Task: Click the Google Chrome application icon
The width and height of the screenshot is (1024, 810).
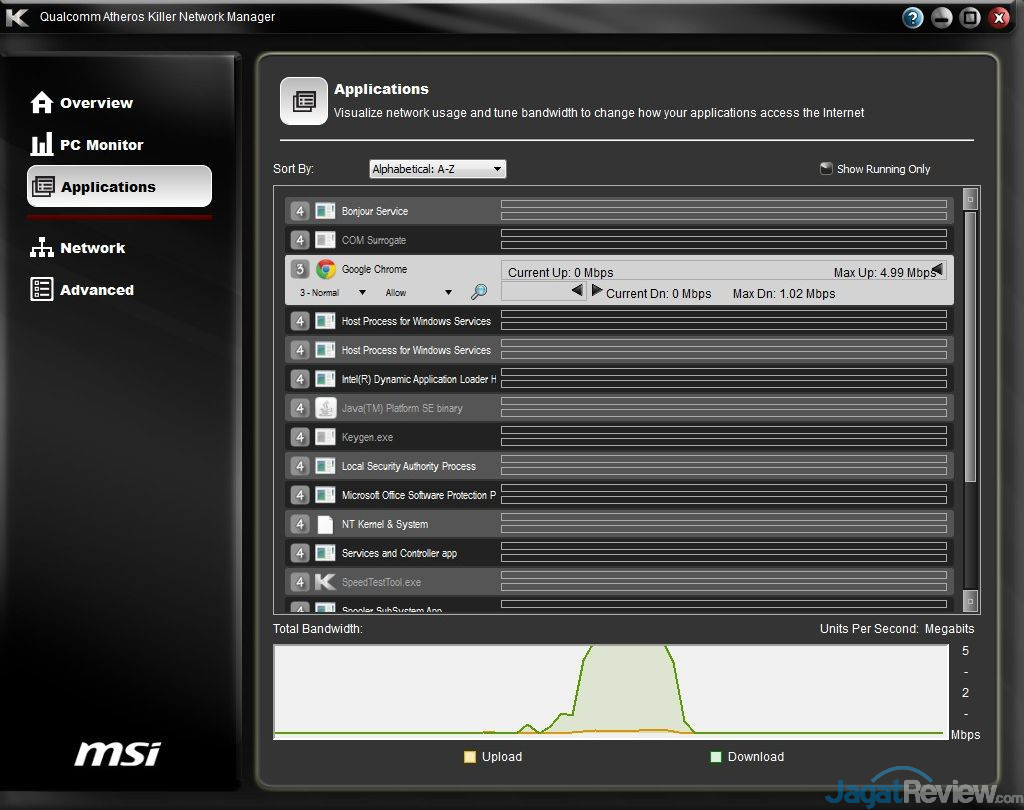Action: tap(326, 269)
